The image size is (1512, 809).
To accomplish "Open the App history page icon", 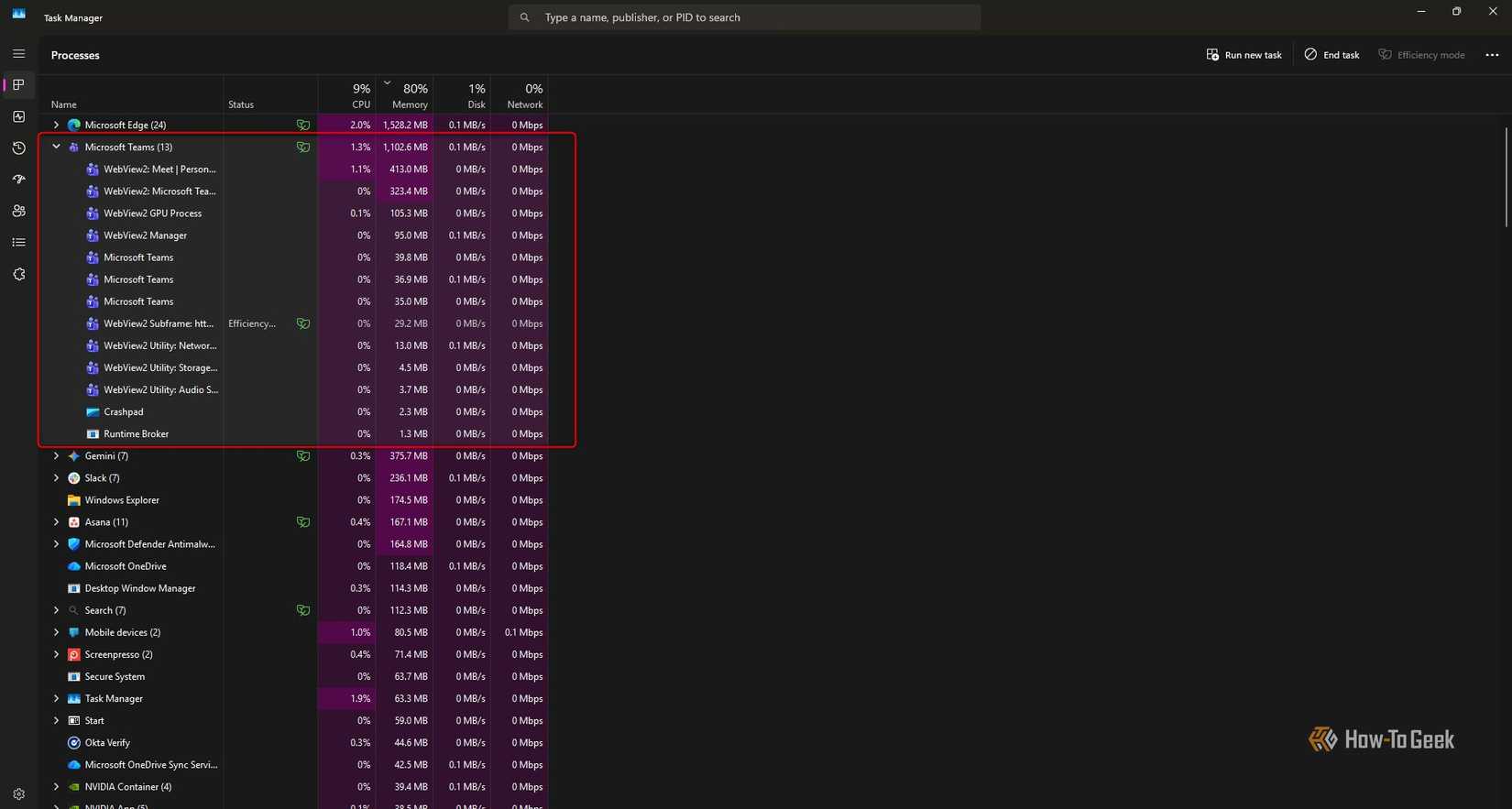I will [18, 148].
